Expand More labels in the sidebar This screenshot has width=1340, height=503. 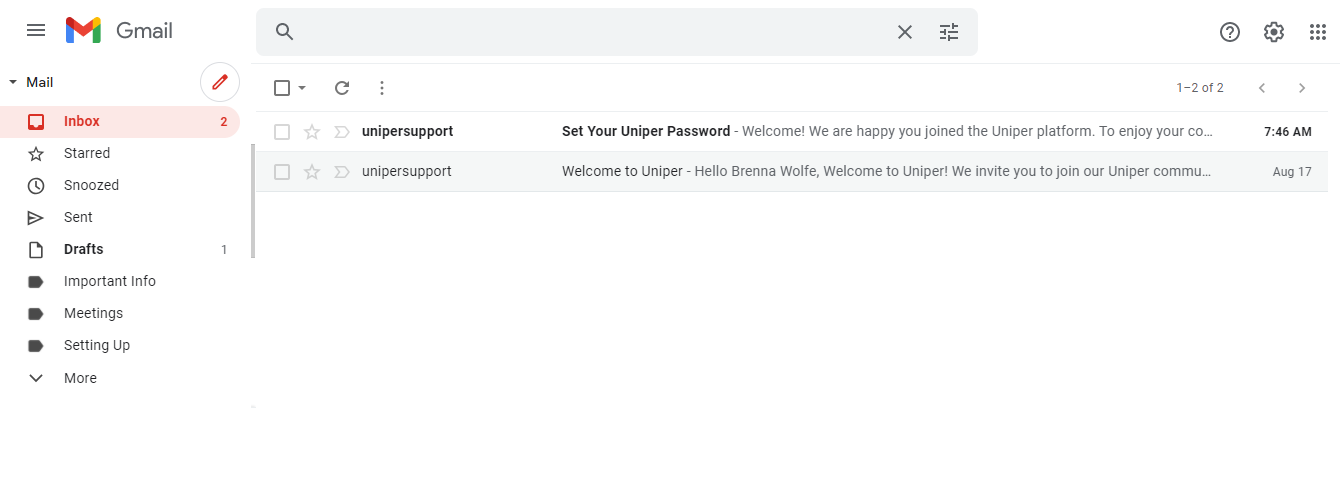(x=80, y=378)
